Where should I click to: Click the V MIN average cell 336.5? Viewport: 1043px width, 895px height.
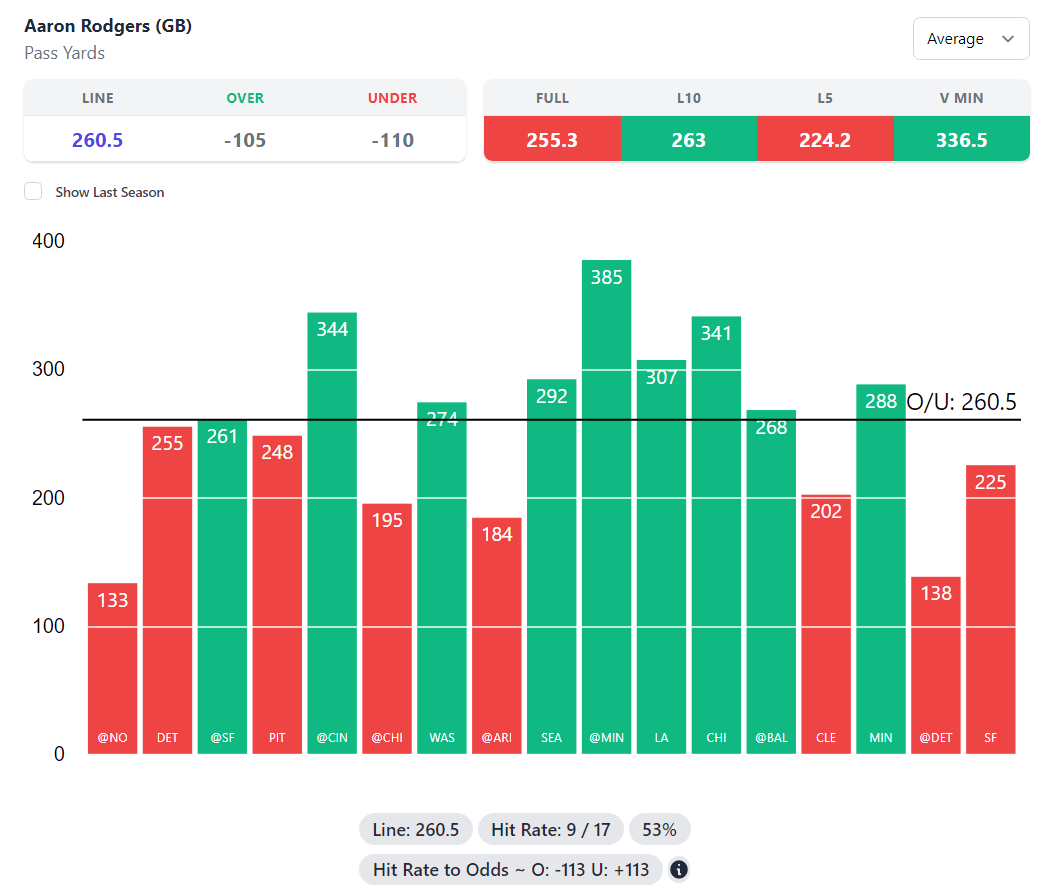(962, 139)
